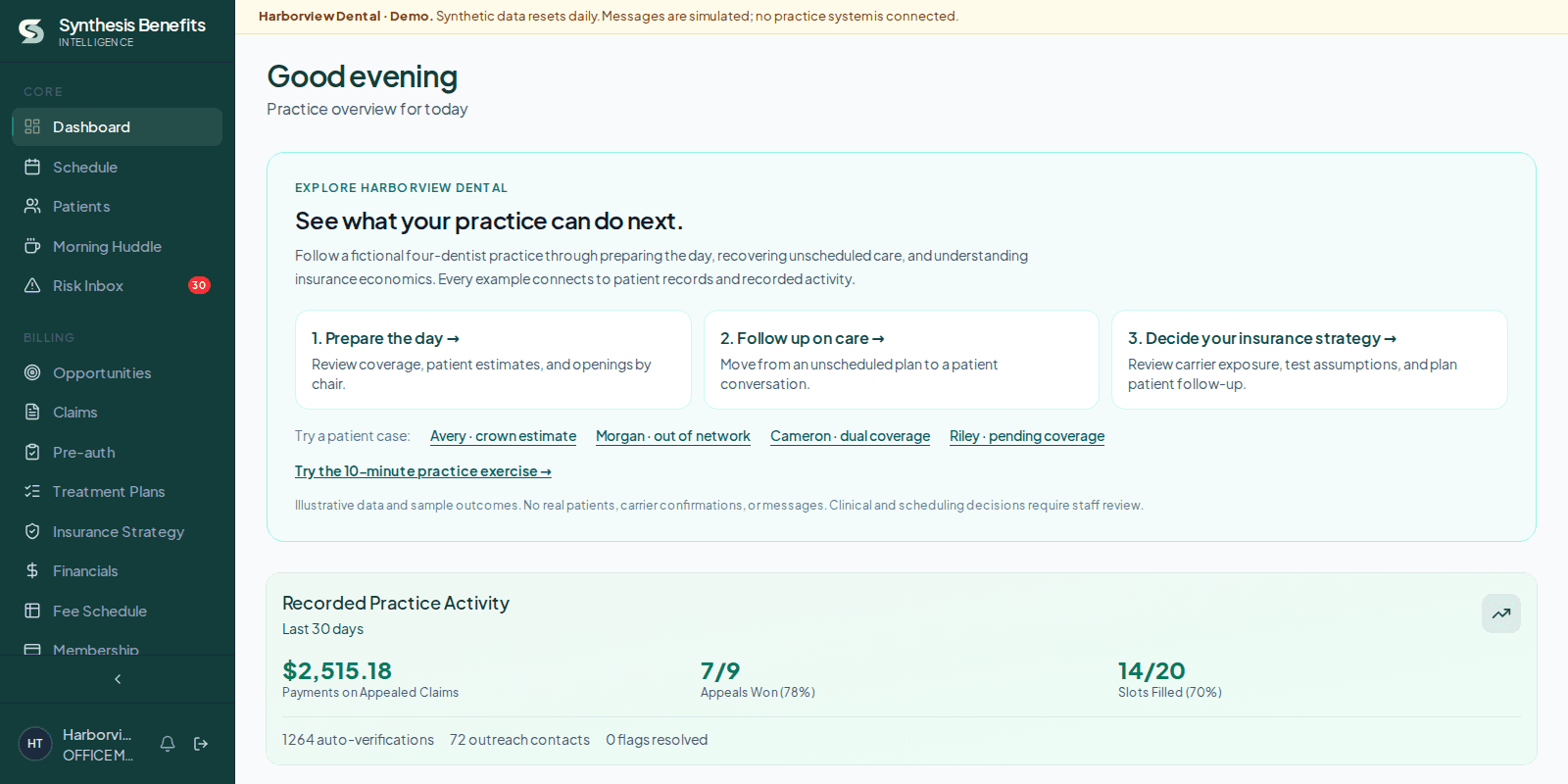The width and height of the screenshot is (1568, 784).
Task: Open the Dashboard grid icon
Action: (x=32, y=126)
